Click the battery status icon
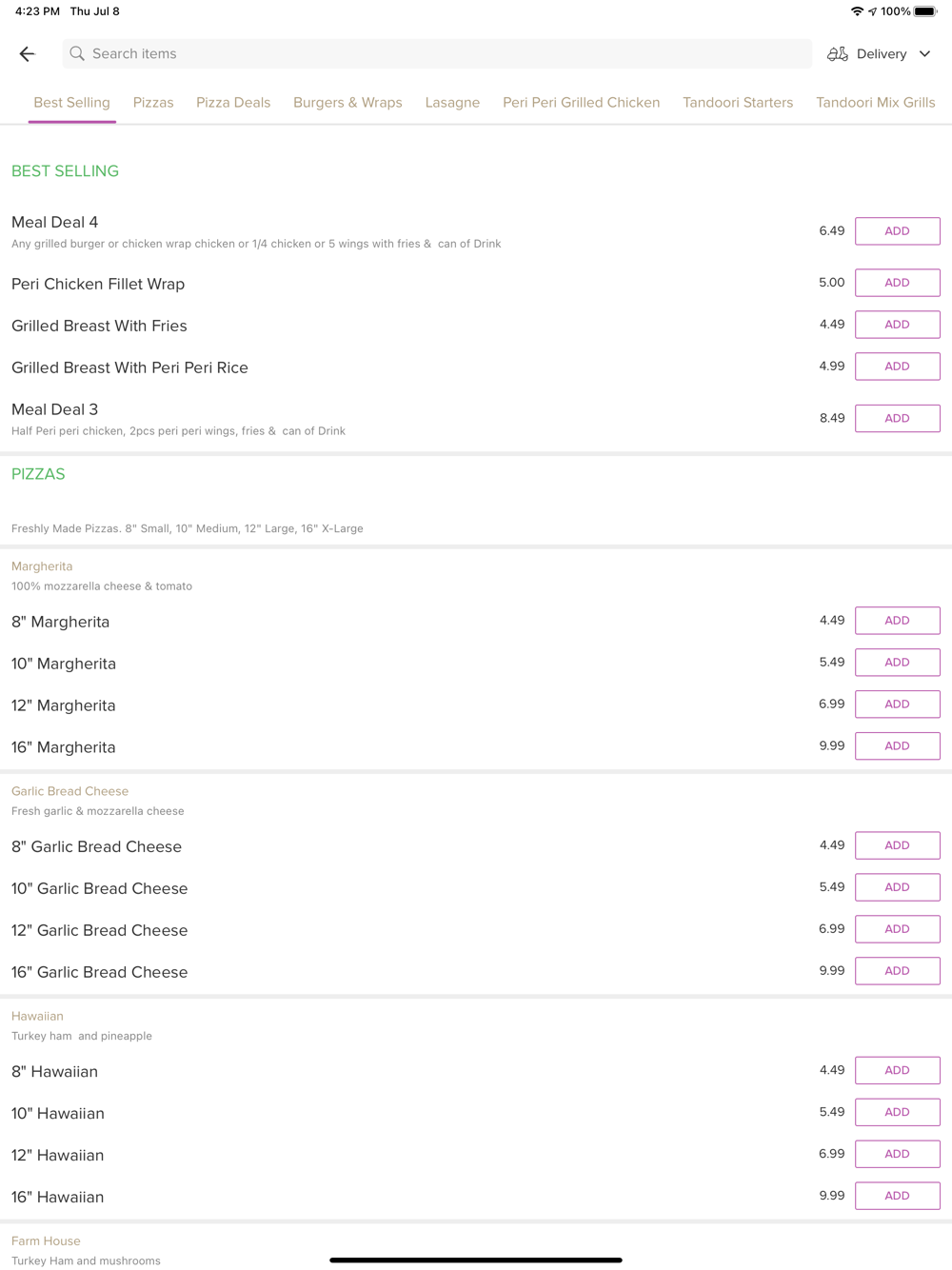The width and height of the screenshot is (952, 1270). 925,11
